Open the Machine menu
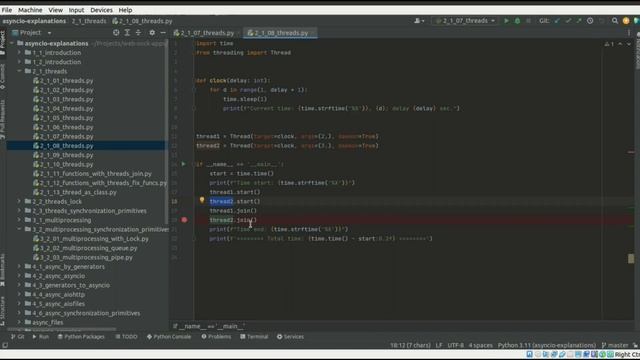The image size is (640, 360). [30, 10]
